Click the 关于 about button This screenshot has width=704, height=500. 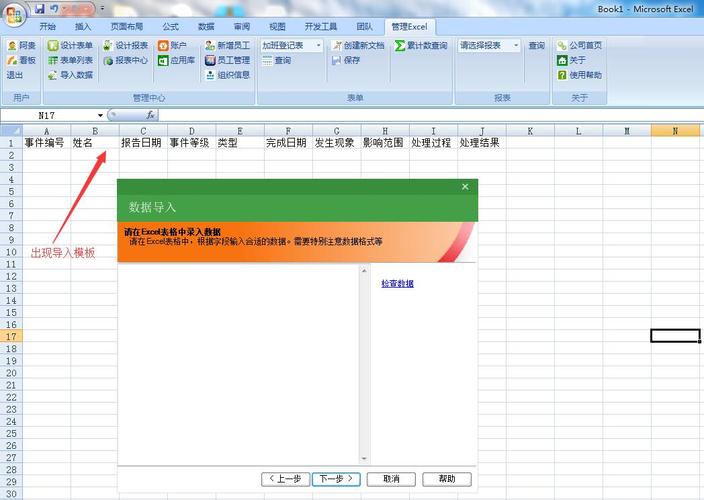click(x=571, y=60)
